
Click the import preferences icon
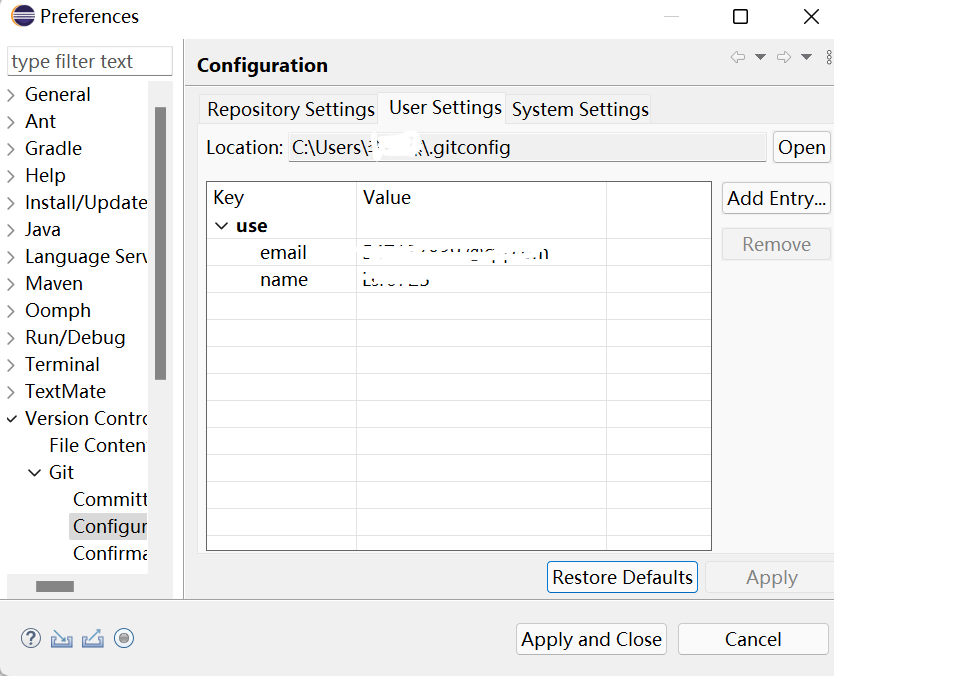[61, 639]
